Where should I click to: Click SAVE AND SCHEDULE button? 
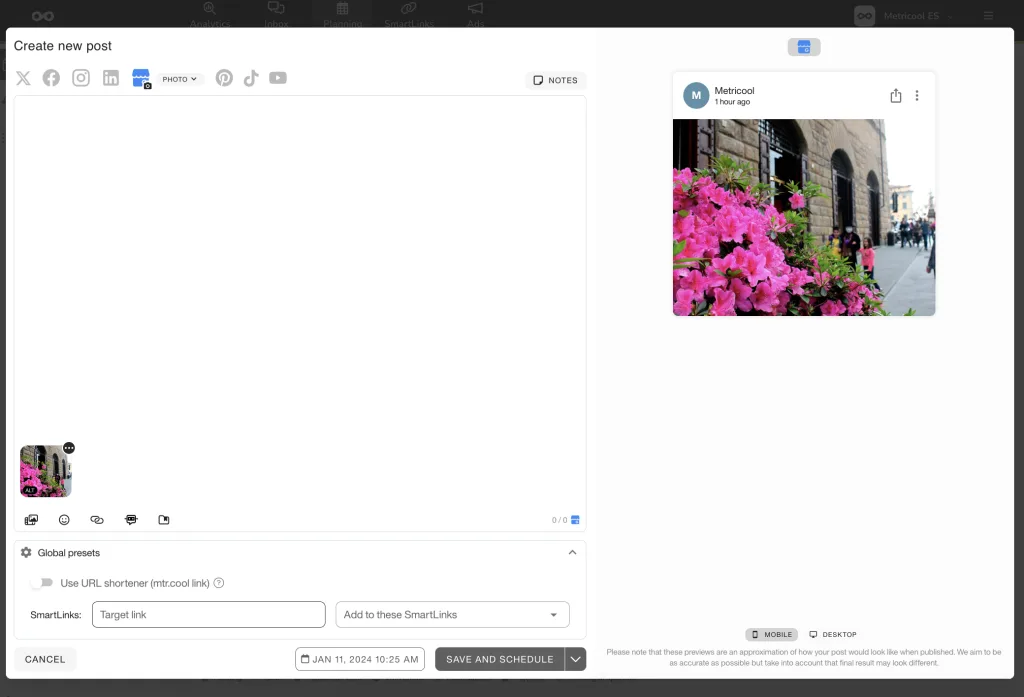pyautogui.click(x=500, y=659)
